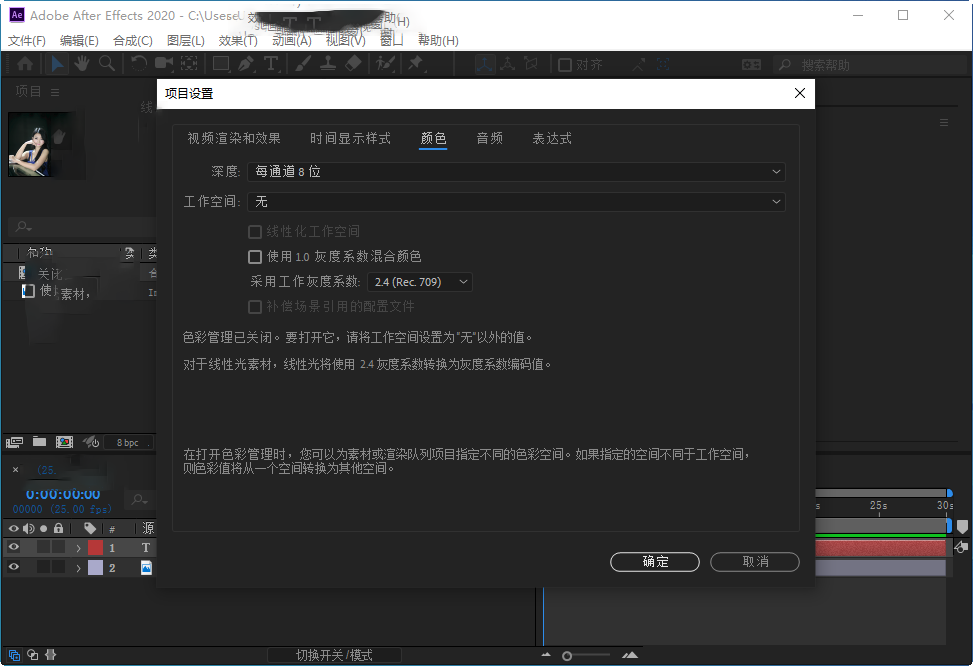Open the 工作空间 无 dropdown
Image resolution: width=973 pixels, height=666 pixels.
pyautogui.click(x=516, y=202)
